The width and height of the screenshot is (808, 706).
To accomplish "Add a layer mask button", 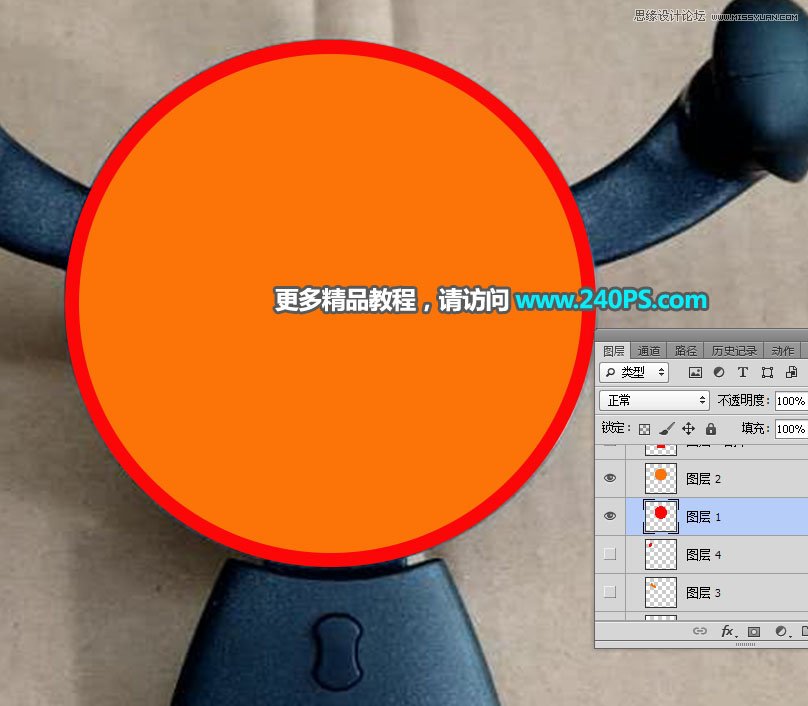I will [754, 631].
